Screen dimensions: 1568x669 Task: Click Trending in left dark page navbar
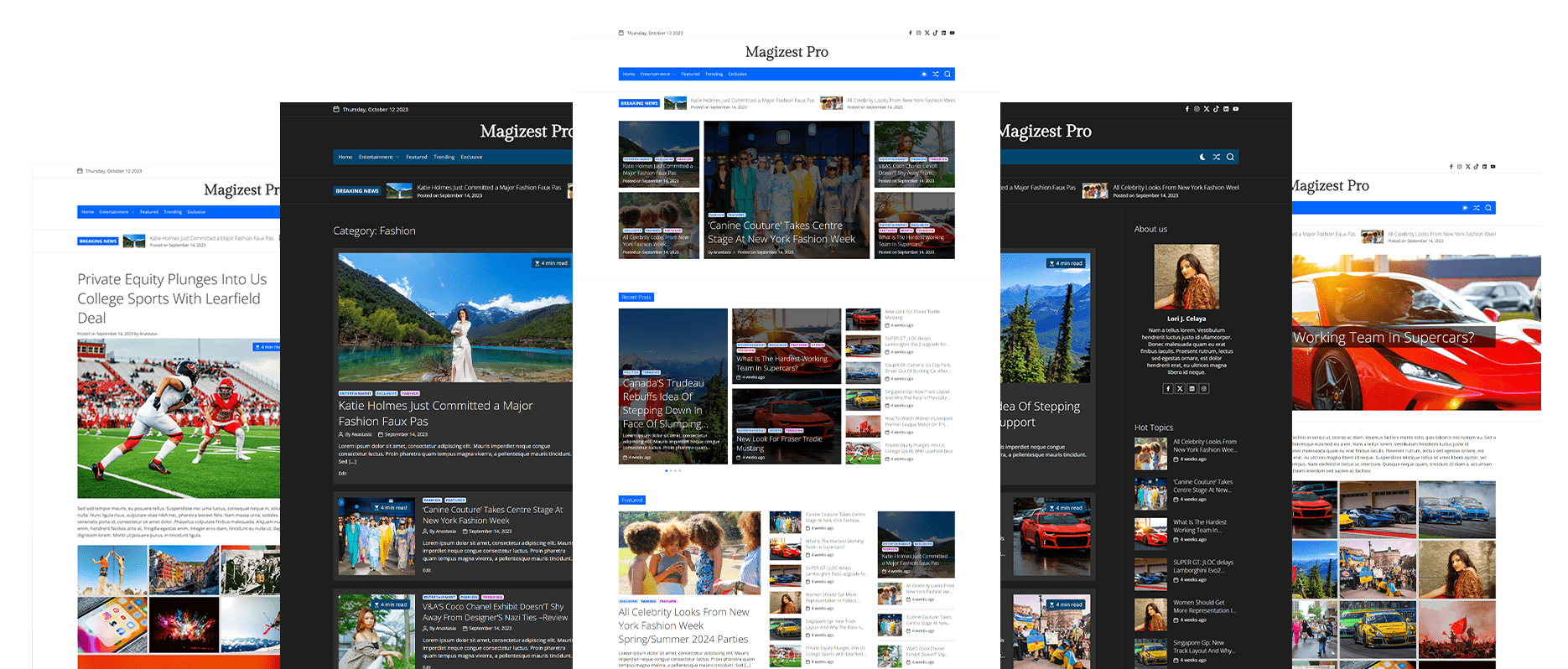[x=444, y=157]
